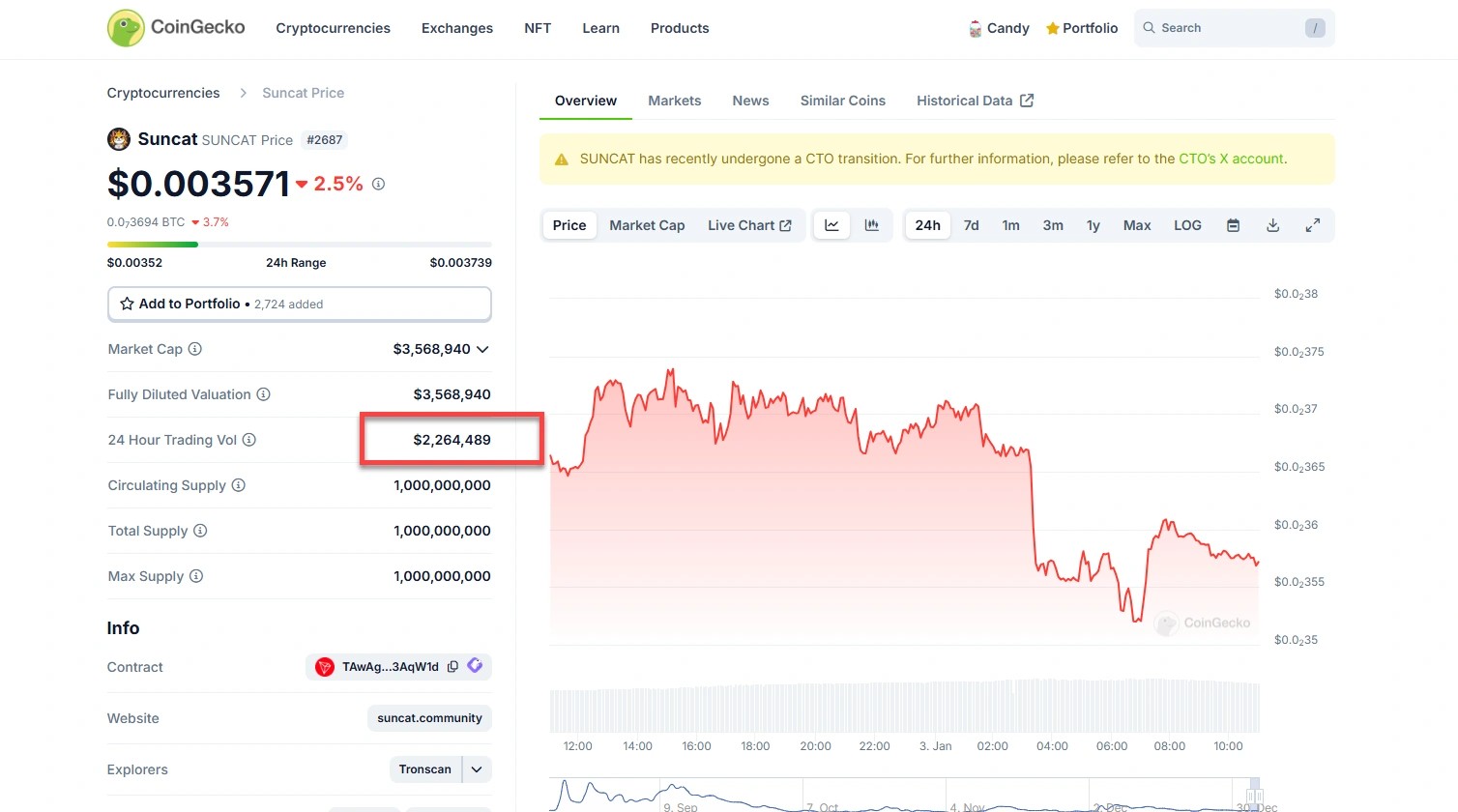
Task: Toggle the LOG scale option
Action: click(1187, 225)
